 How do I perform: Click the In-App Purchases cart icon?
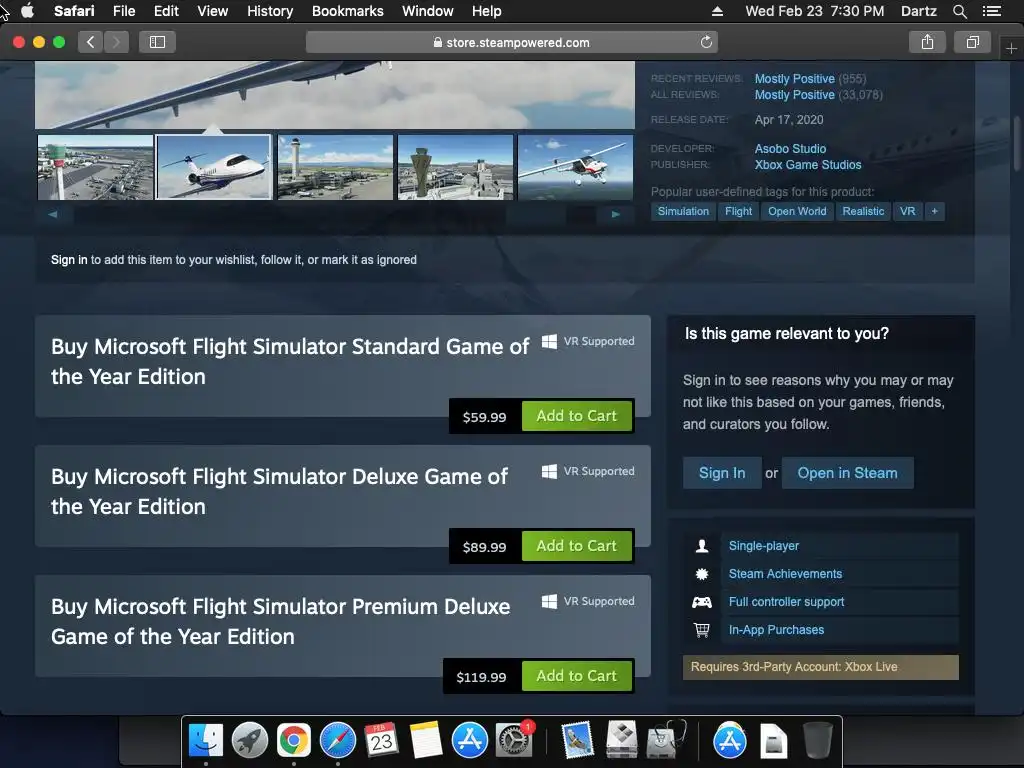702,630
